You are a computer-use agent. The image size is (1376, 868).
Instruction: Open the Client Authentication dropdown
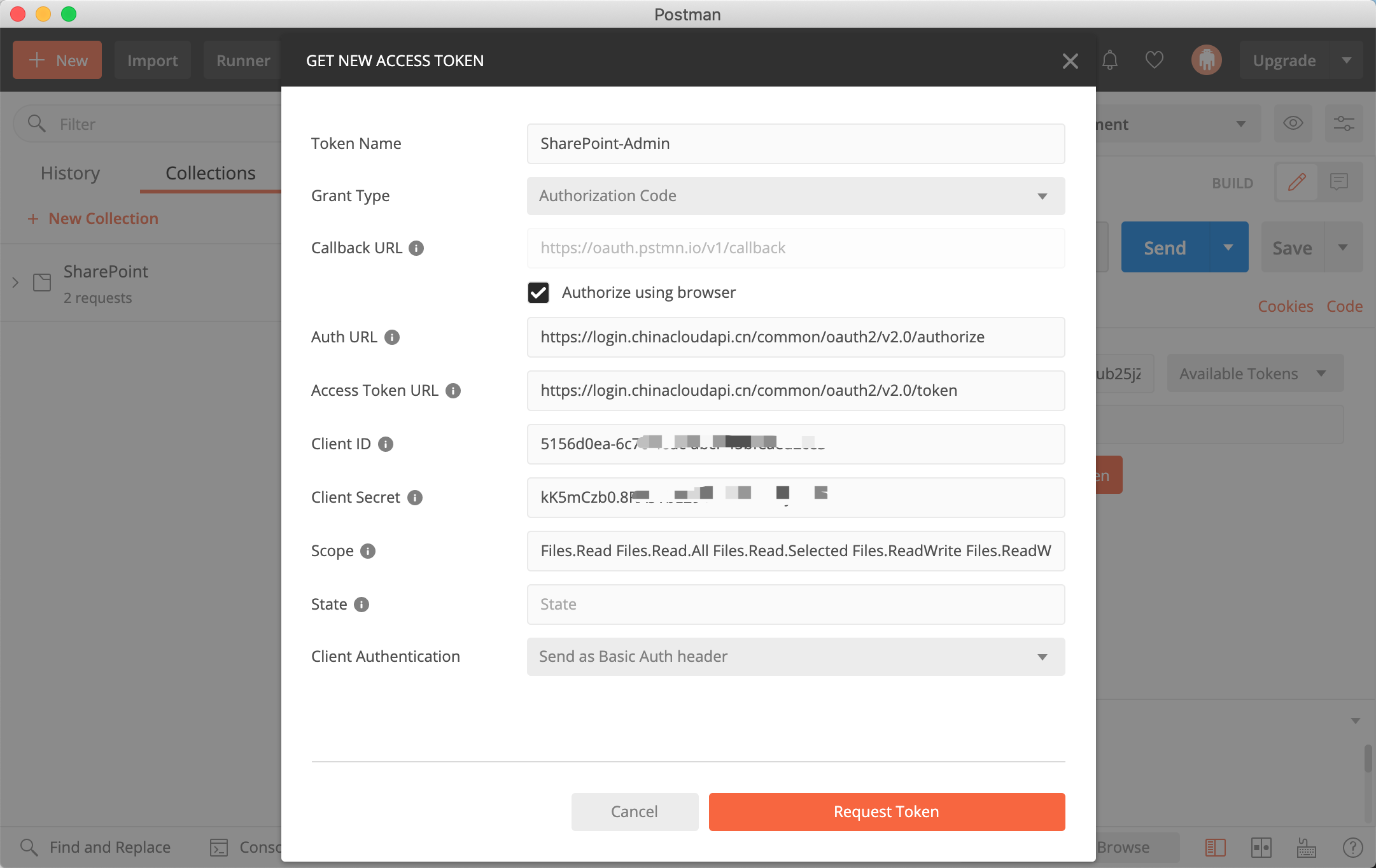click(796, 657)
